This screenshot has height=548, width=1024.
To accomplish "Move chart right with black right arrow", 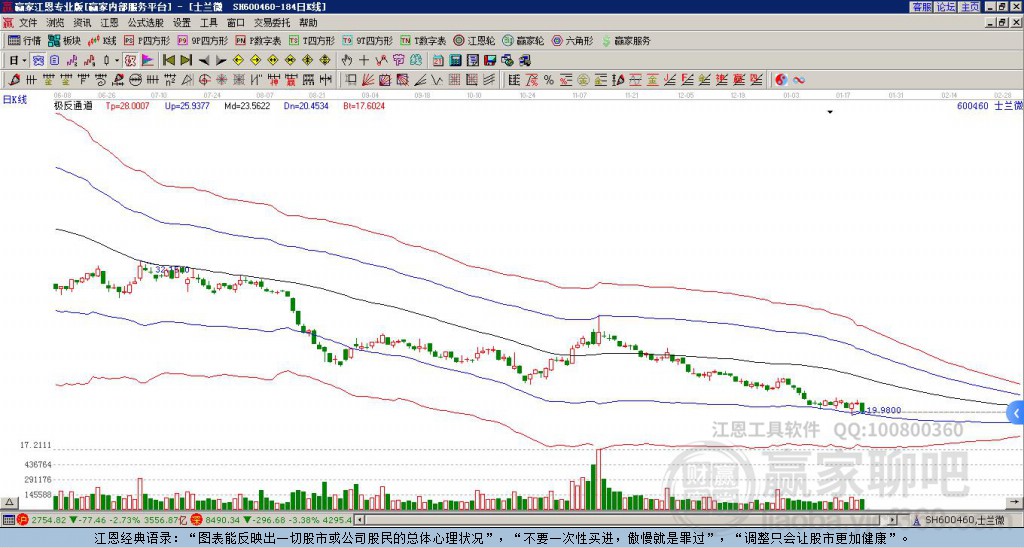I will 221,61.
